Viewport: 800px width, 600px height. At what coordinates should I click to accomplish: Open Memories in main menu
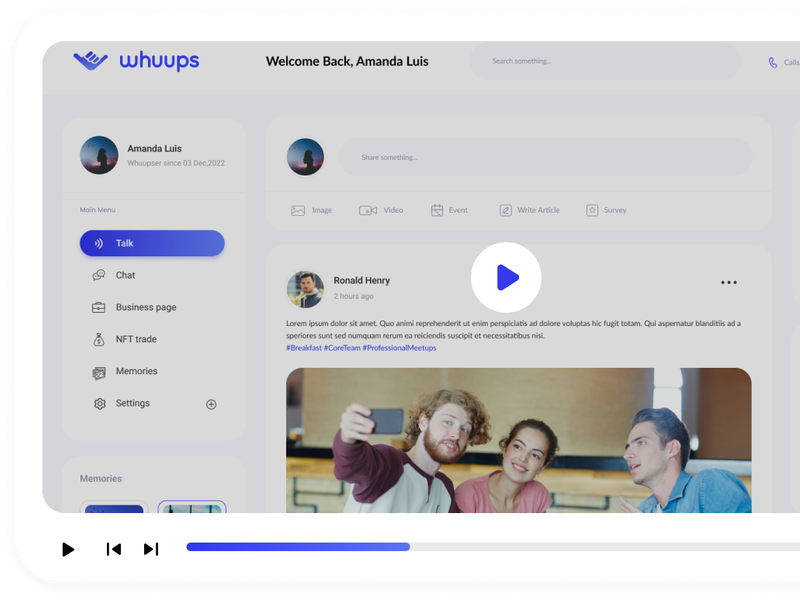(136, 371)
